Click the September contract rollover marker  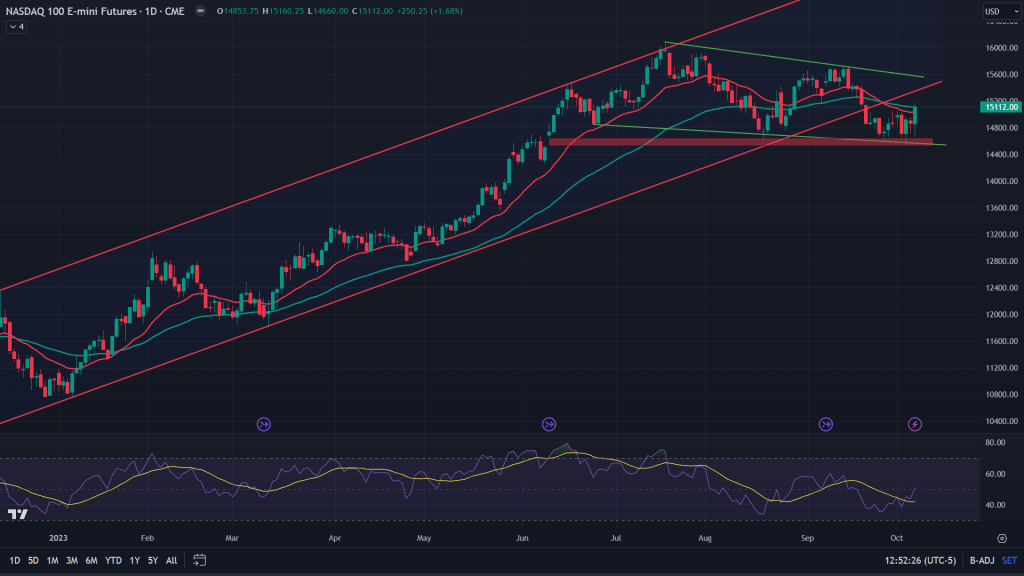[826, 424]
